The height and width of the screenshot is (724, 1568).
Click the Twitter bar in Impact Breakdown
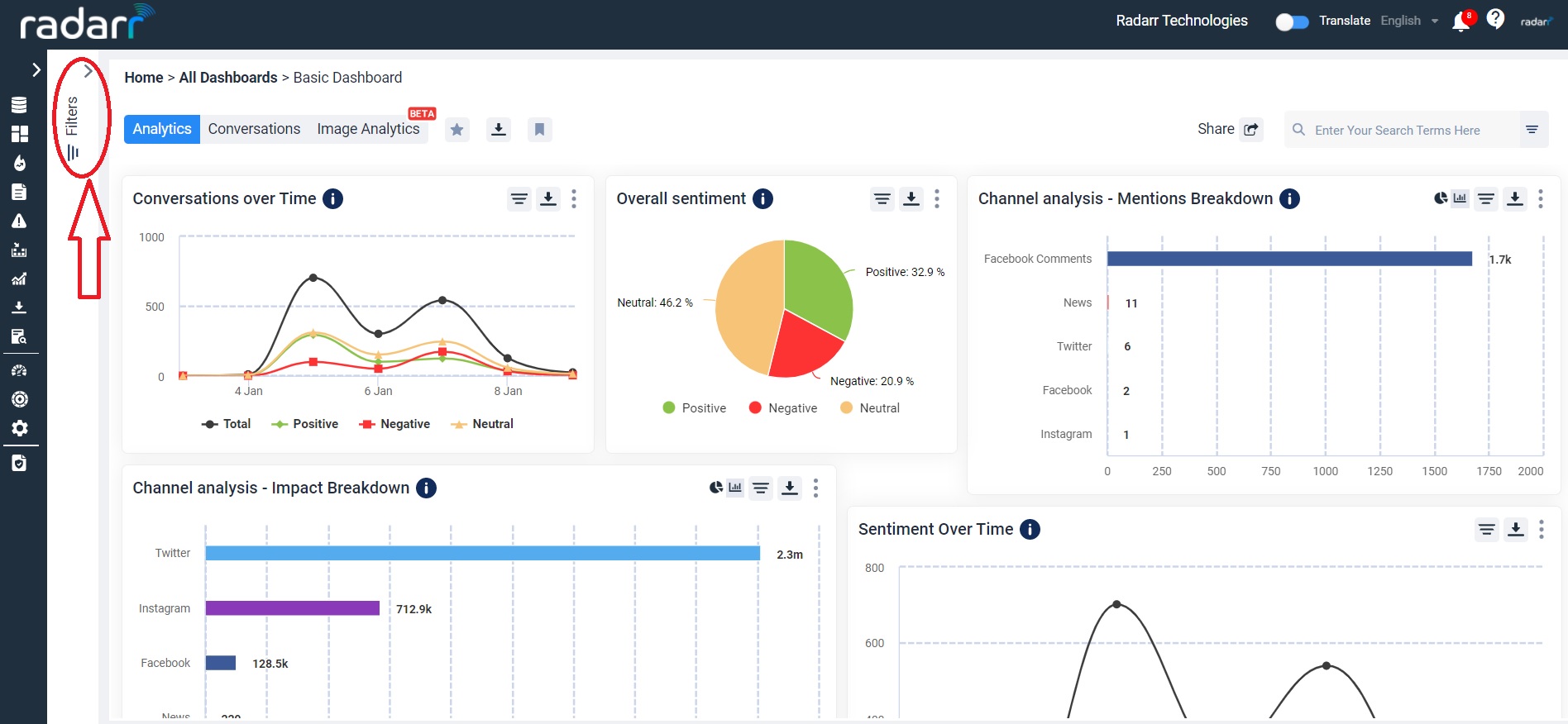482,553
